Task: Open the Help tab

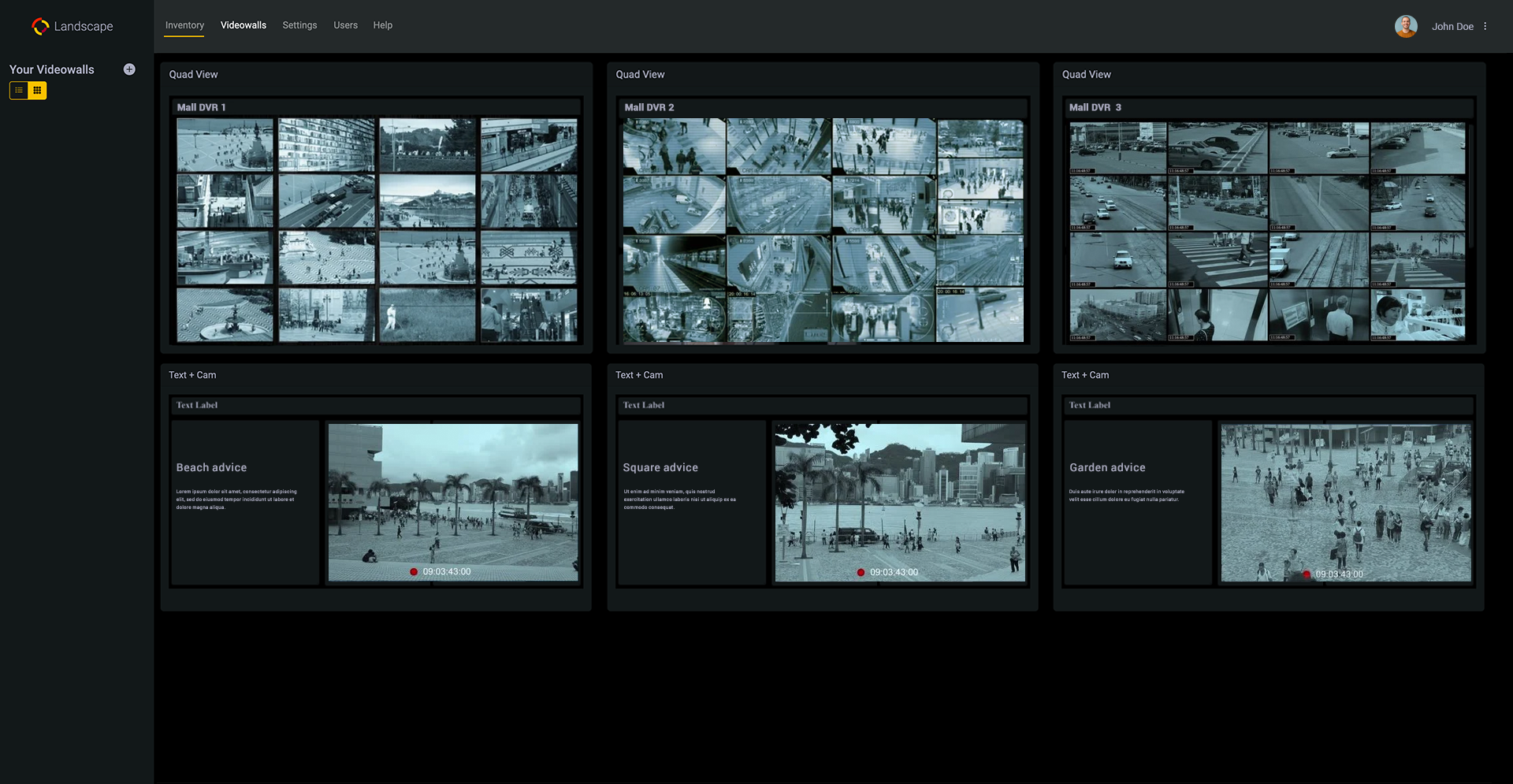Action: click(383, 25)
